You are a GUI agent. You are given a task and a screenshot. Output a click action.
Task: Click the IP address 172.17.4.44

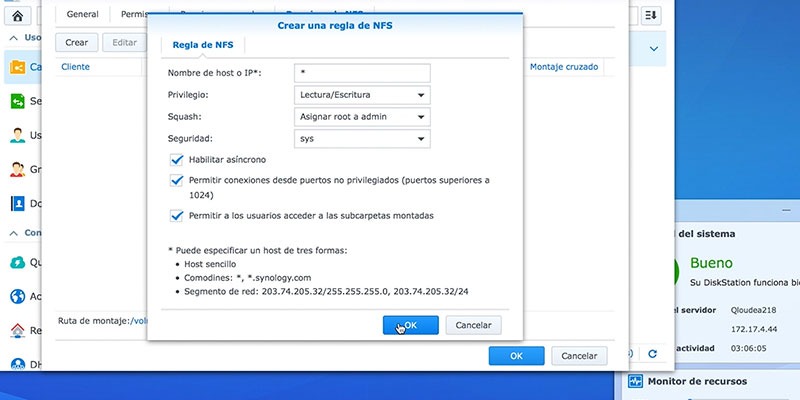(754, 329)
